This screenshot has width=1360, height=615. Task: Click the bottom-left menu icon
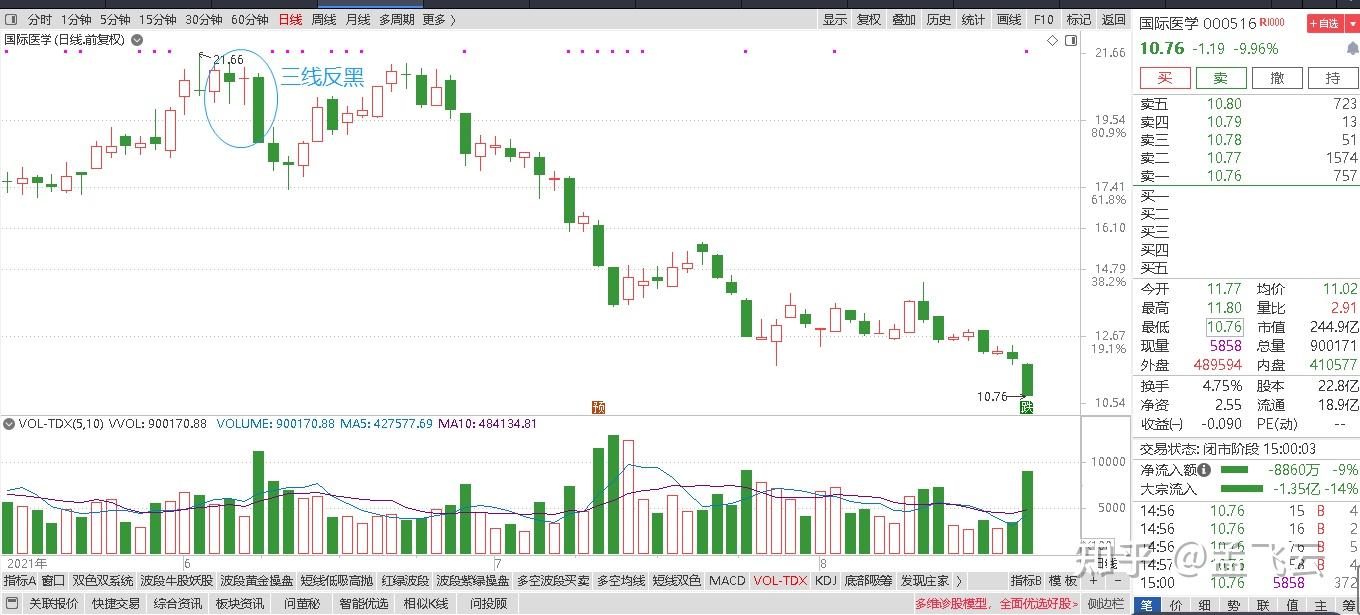pos(10,604)
